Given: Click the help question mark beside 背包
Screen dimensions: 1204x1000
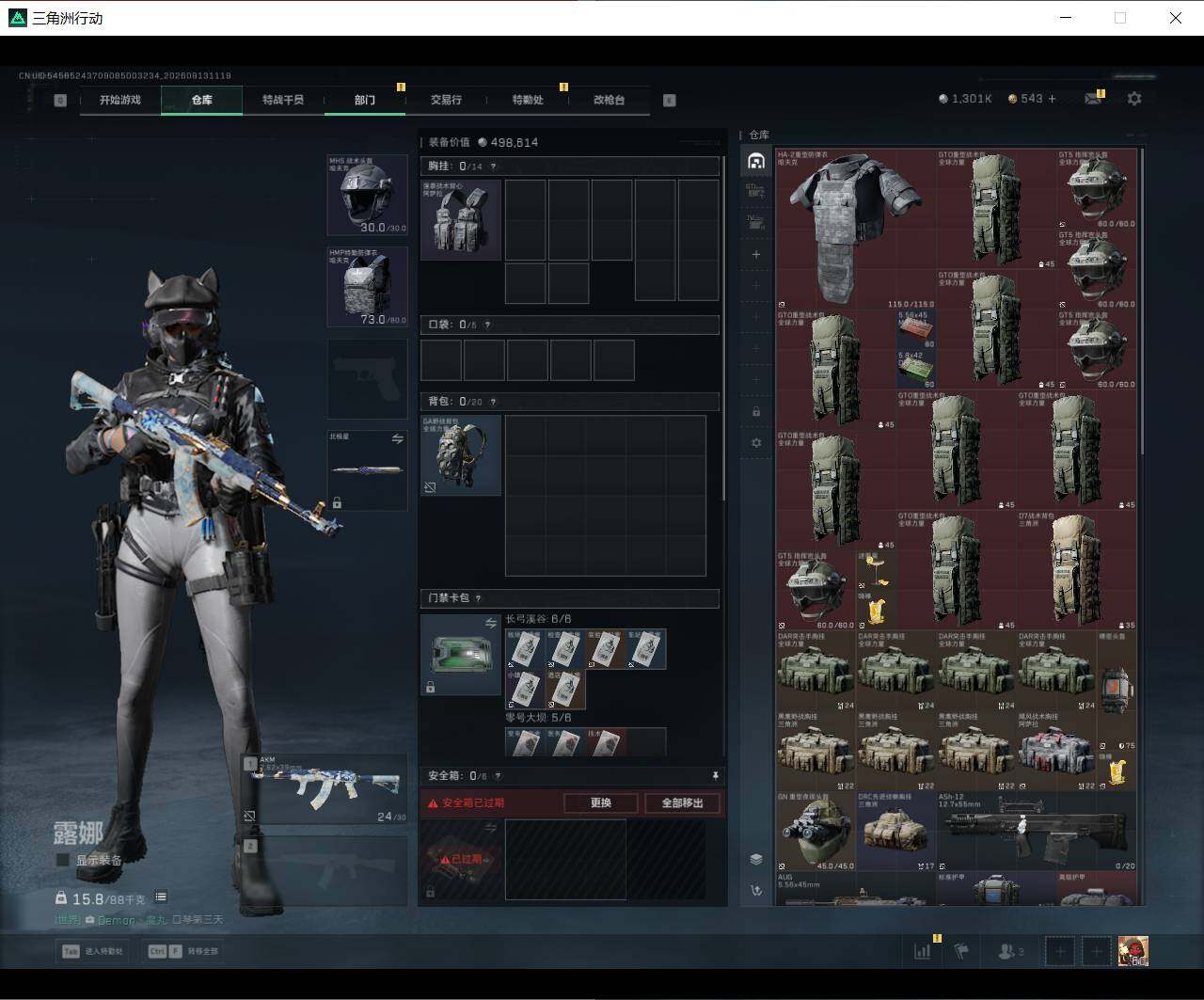Looking at the screenshot, I should (x=493, y=402).
